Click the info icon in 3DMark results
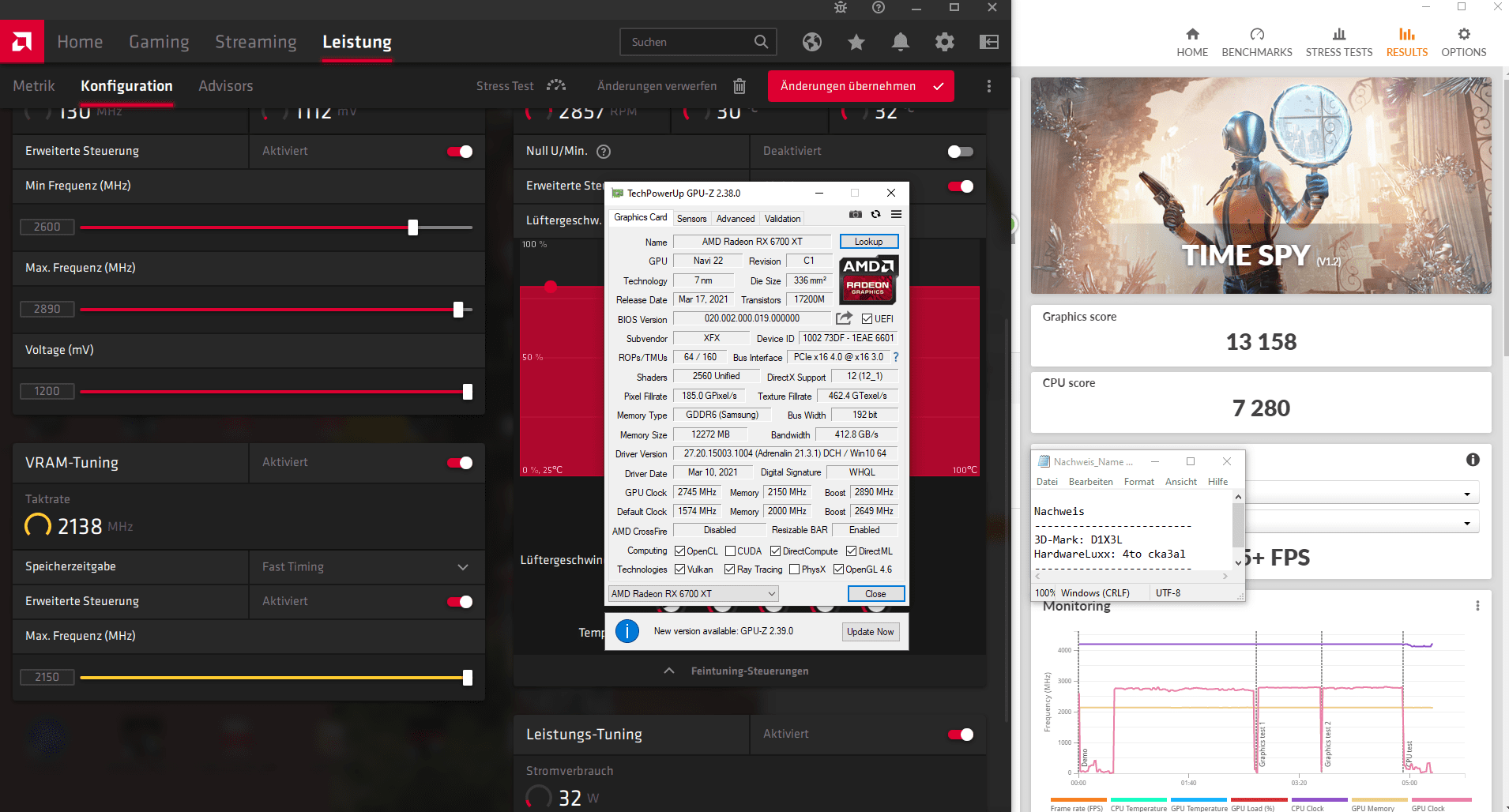Image resolution: width=1509 pixels, height=812 pixels. 1473,460
